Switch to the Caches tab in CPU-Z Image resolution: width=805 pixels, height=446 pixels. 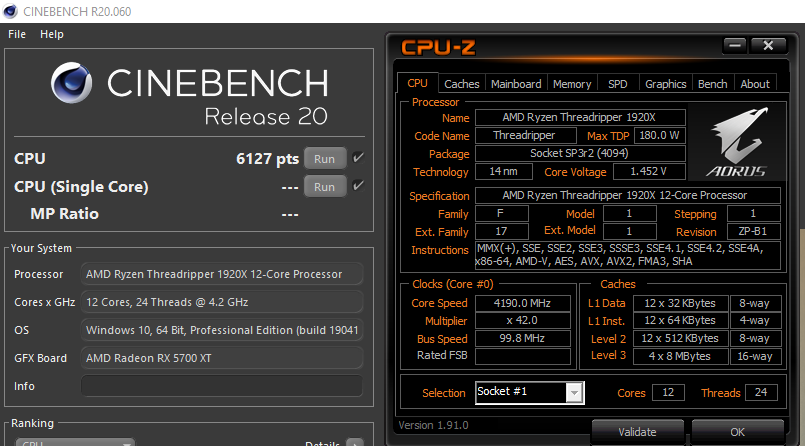[x=462, y=84]
